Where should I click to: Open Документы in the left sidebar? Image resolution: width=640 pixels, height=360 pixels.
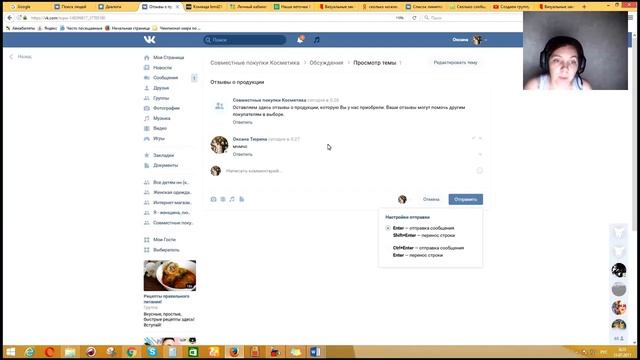pyautogui.click(x=165, y=165)
